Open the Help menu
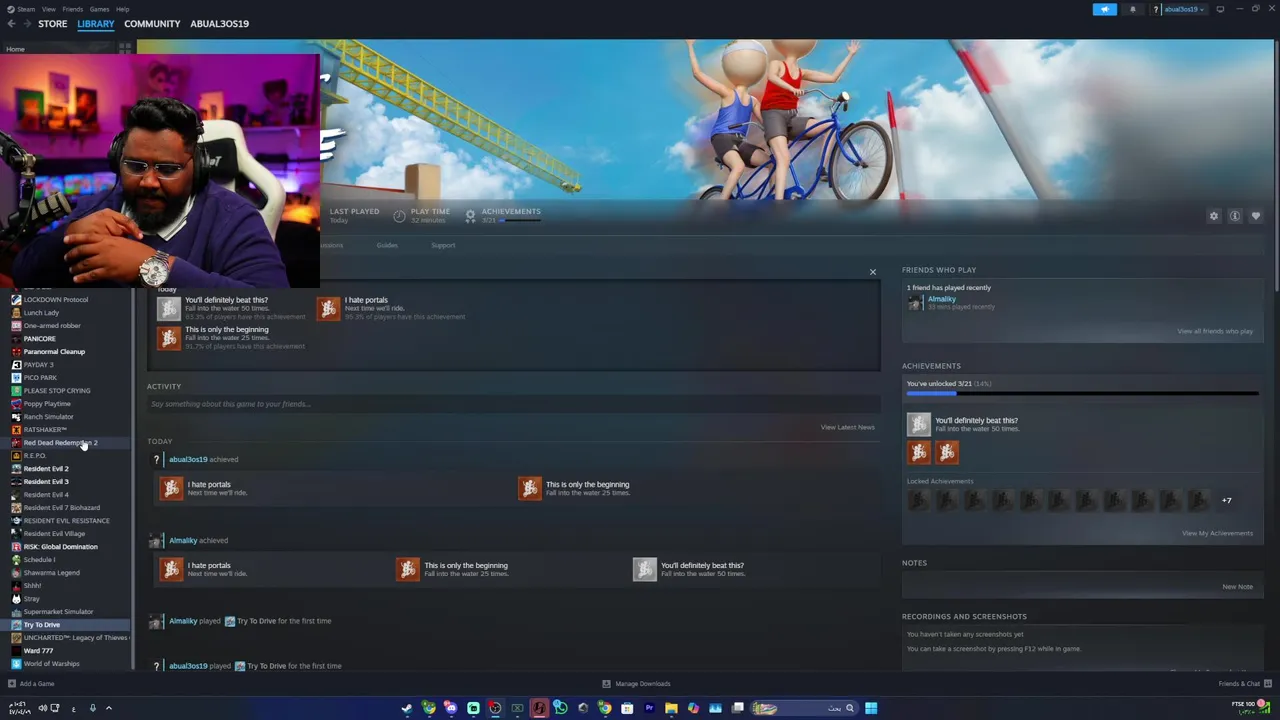The image size is (1280, 720). coord(122,9)
